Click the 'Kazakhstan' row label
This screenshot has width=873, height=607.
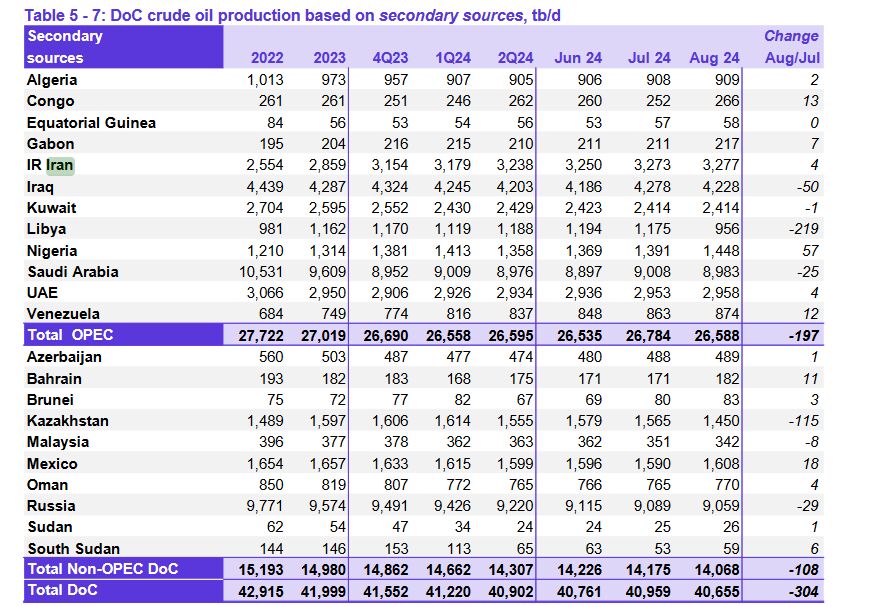68,421
